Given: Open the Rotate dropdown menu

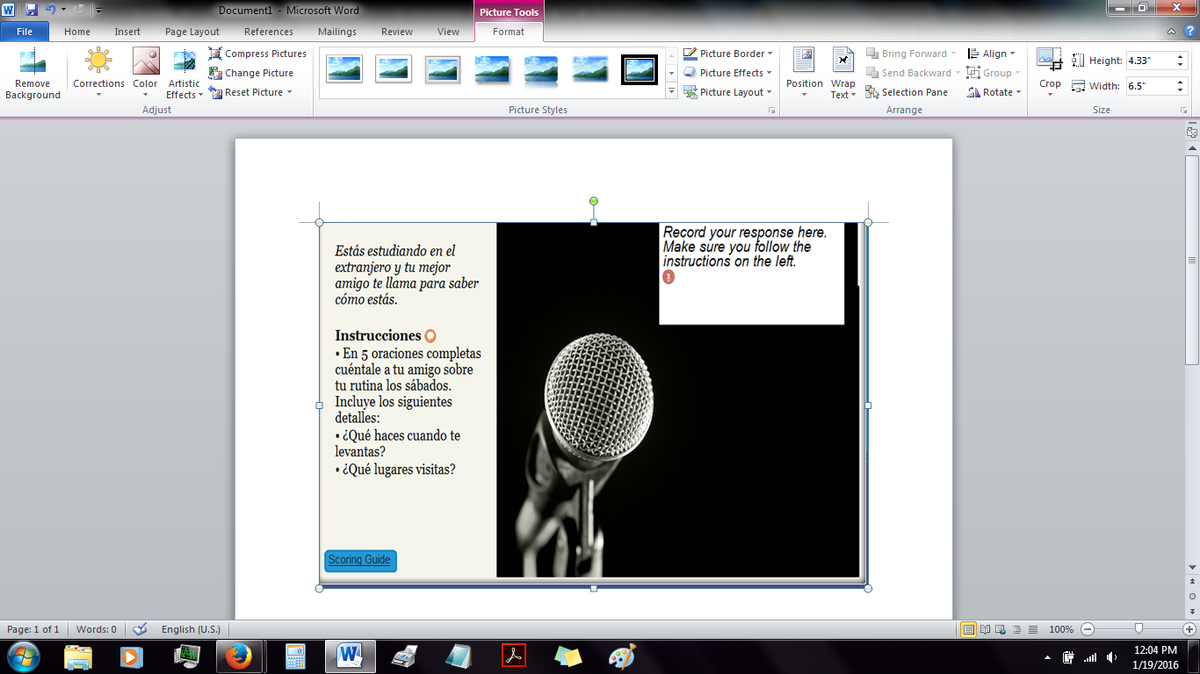Looking at the screenshot, I should tap(996, 92).
